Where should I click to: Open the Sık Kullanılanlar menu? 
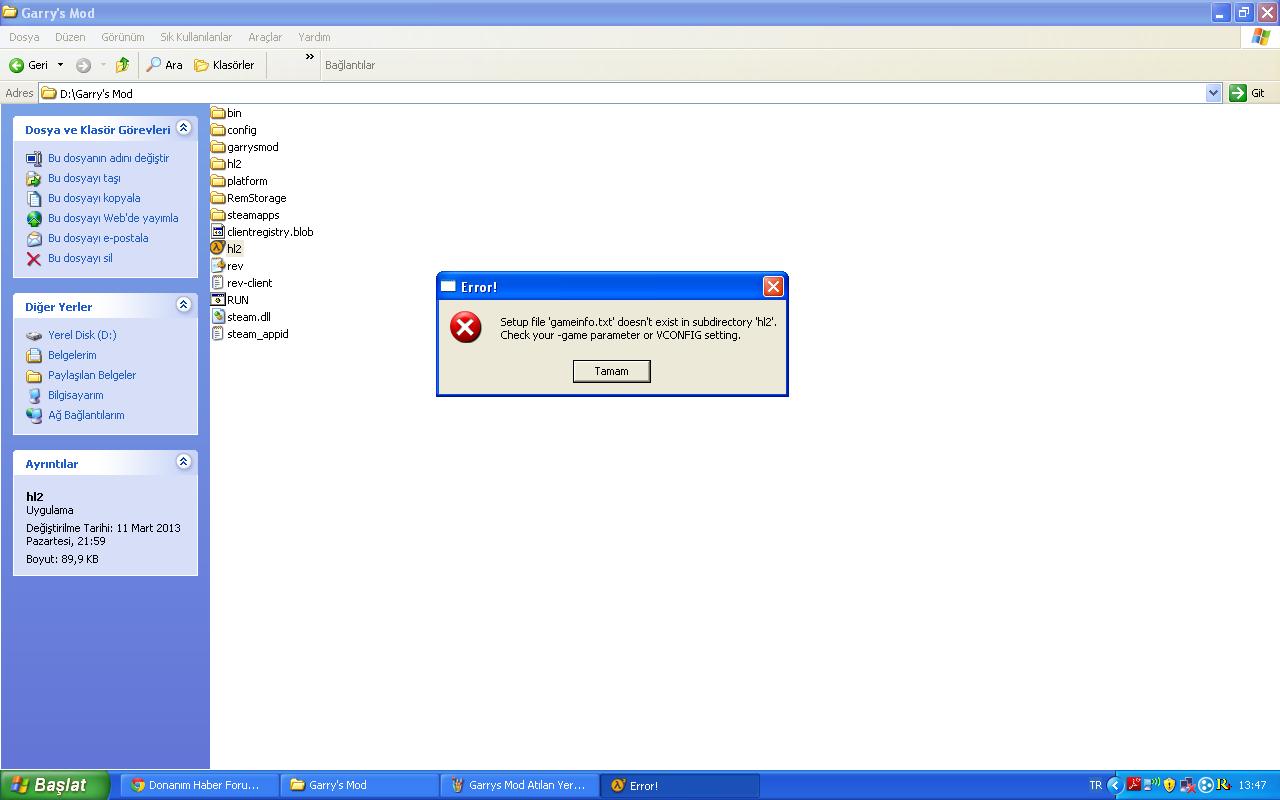click(196, 37)
